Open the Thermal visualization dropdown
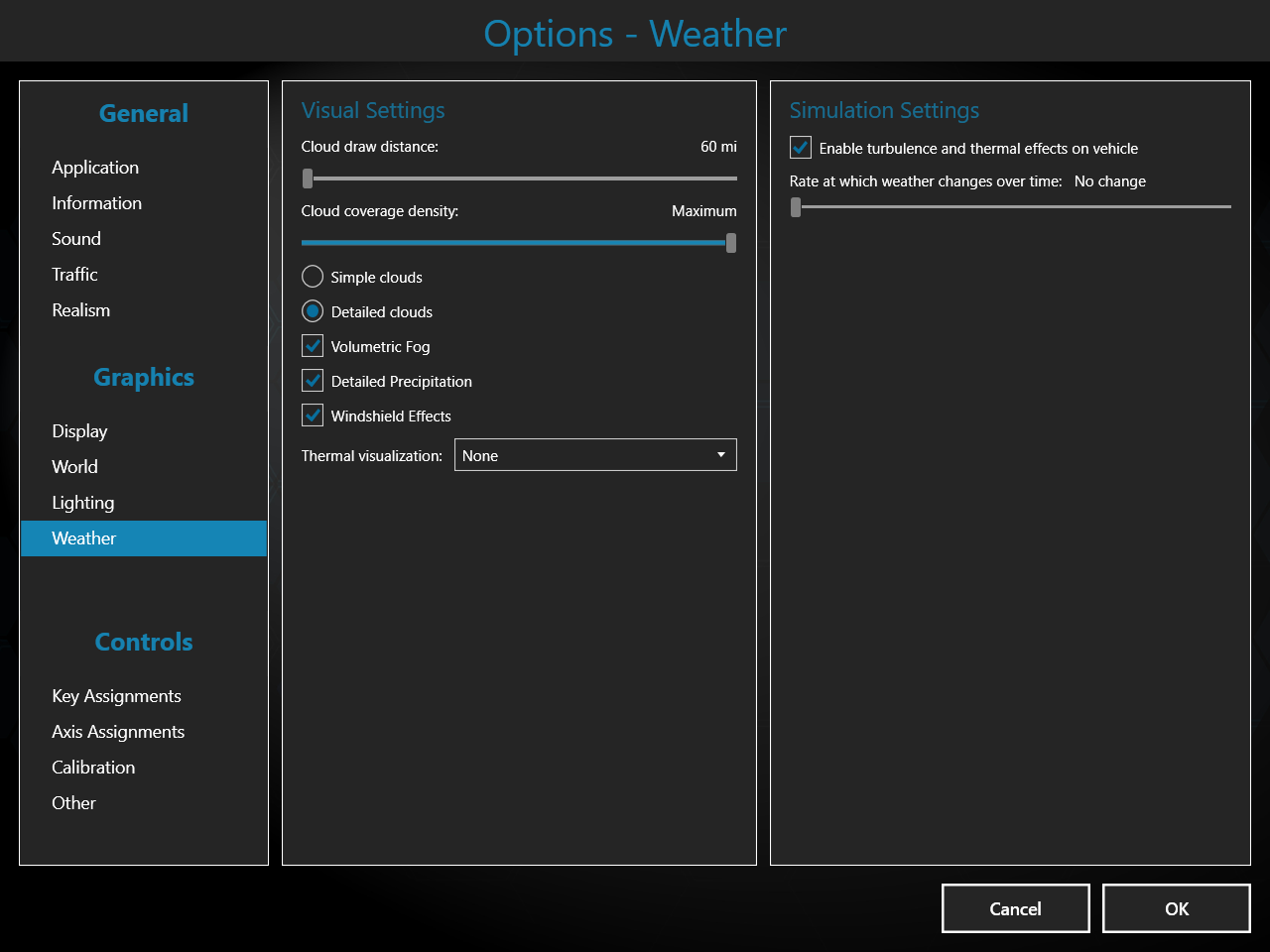 coord(595,455)
